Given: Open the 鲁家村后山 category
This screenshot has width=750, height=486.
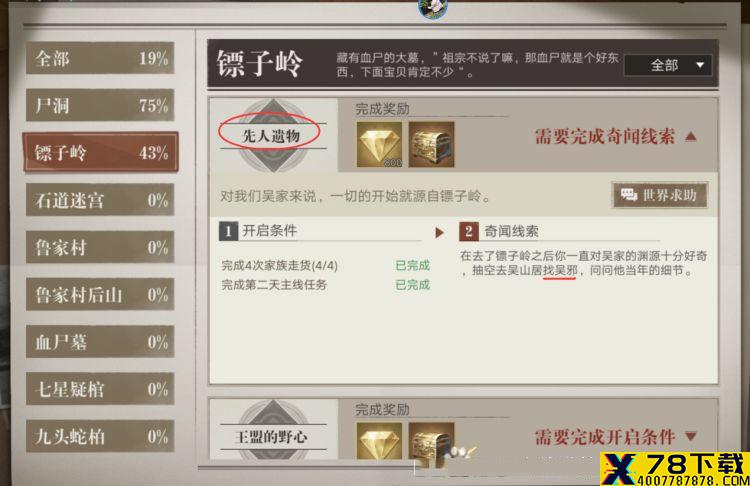Looking at the screenshot, I should point(100,295).
